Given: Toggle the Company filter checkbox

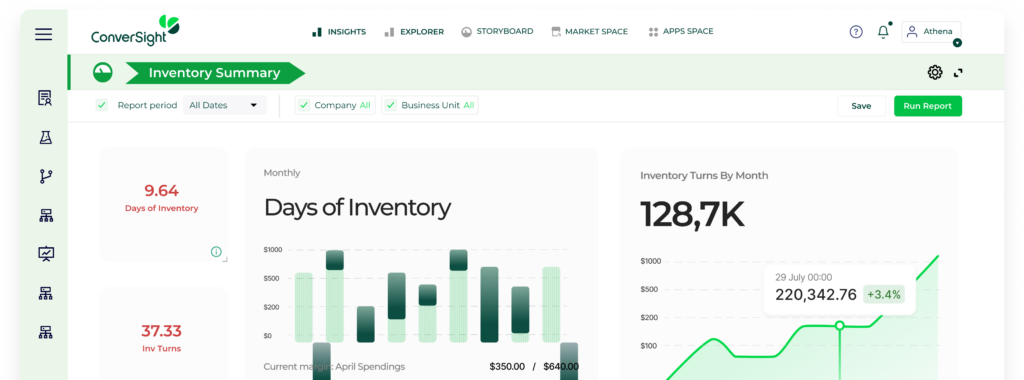Looking at the screenshot, I should [304, 105].
